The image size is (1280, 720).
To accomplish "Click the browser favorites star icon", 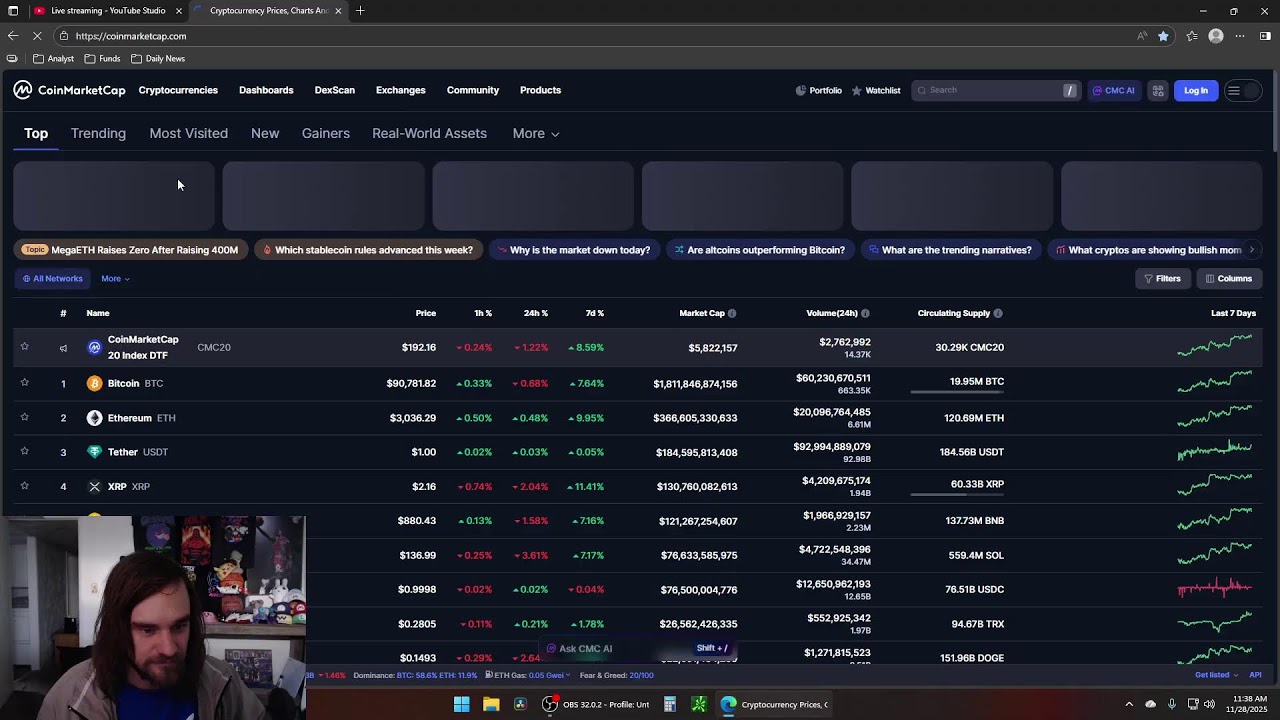I will pyautogui.click(x=1163, y=36).
